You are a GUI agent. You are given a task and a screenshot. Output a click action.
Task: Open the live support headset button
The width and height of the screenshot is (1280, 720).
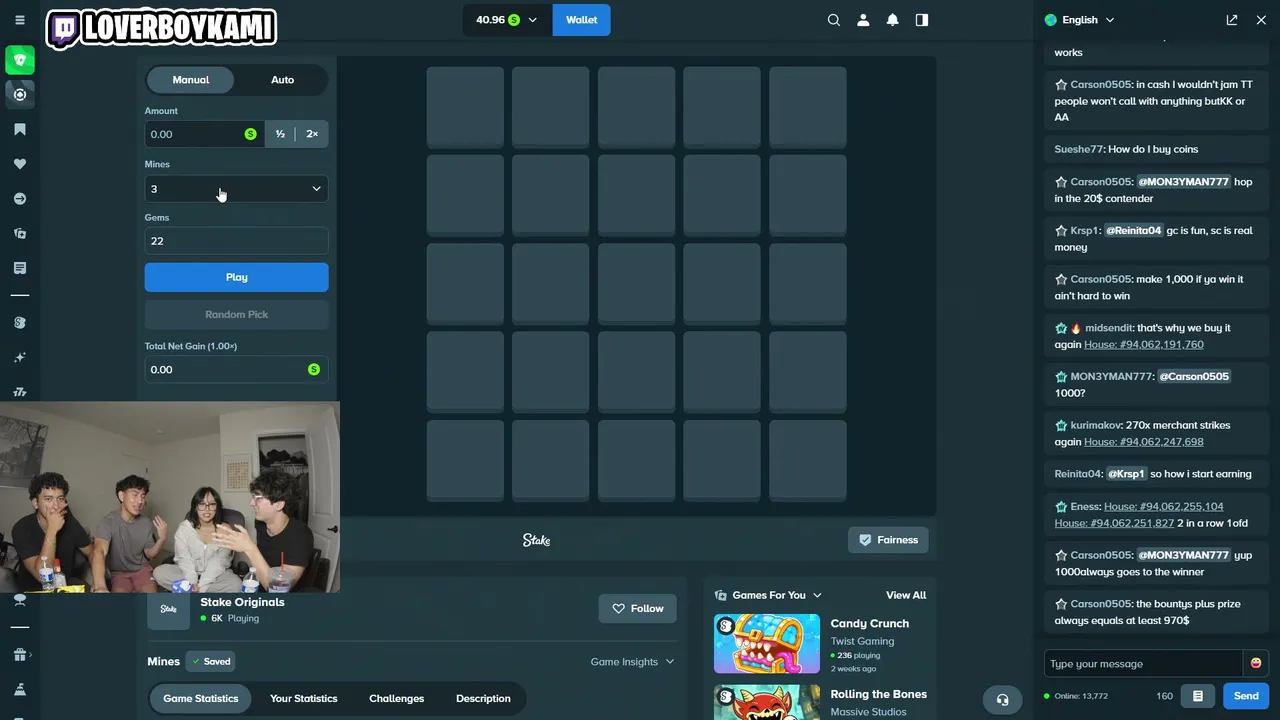coord(1002,699)
